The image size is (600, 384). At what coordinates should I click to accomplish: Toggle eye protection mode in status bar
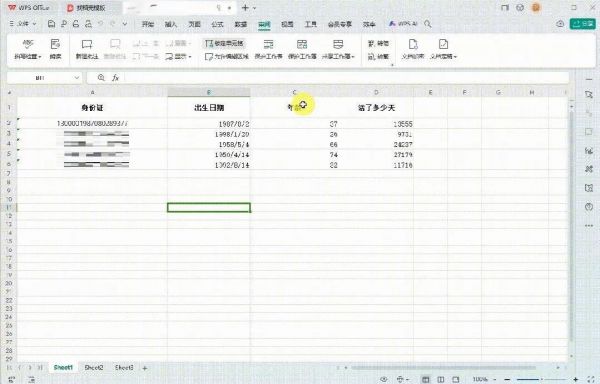[383, 379]
